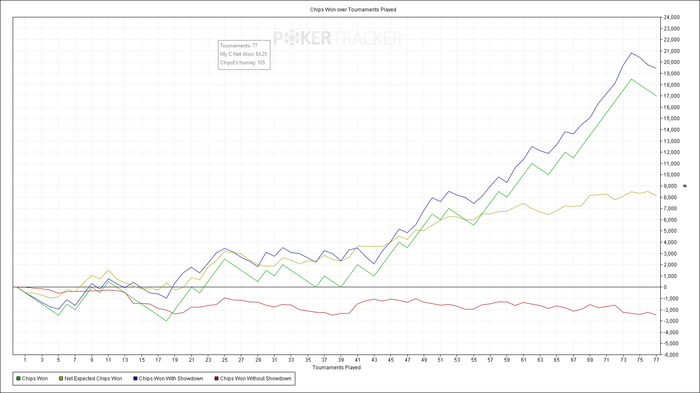Click the 17,000 y-axis tick label
This screenshot has width=700, height=393.
pyautogui.click(x=672, y=96)
